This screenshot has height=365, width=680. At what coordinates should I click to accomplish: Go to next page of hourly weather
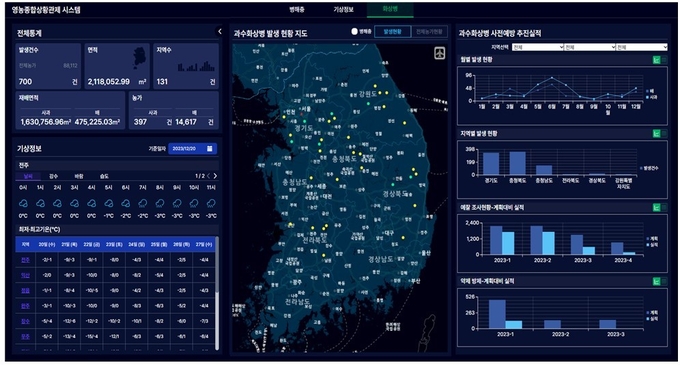tap(215, 176)
